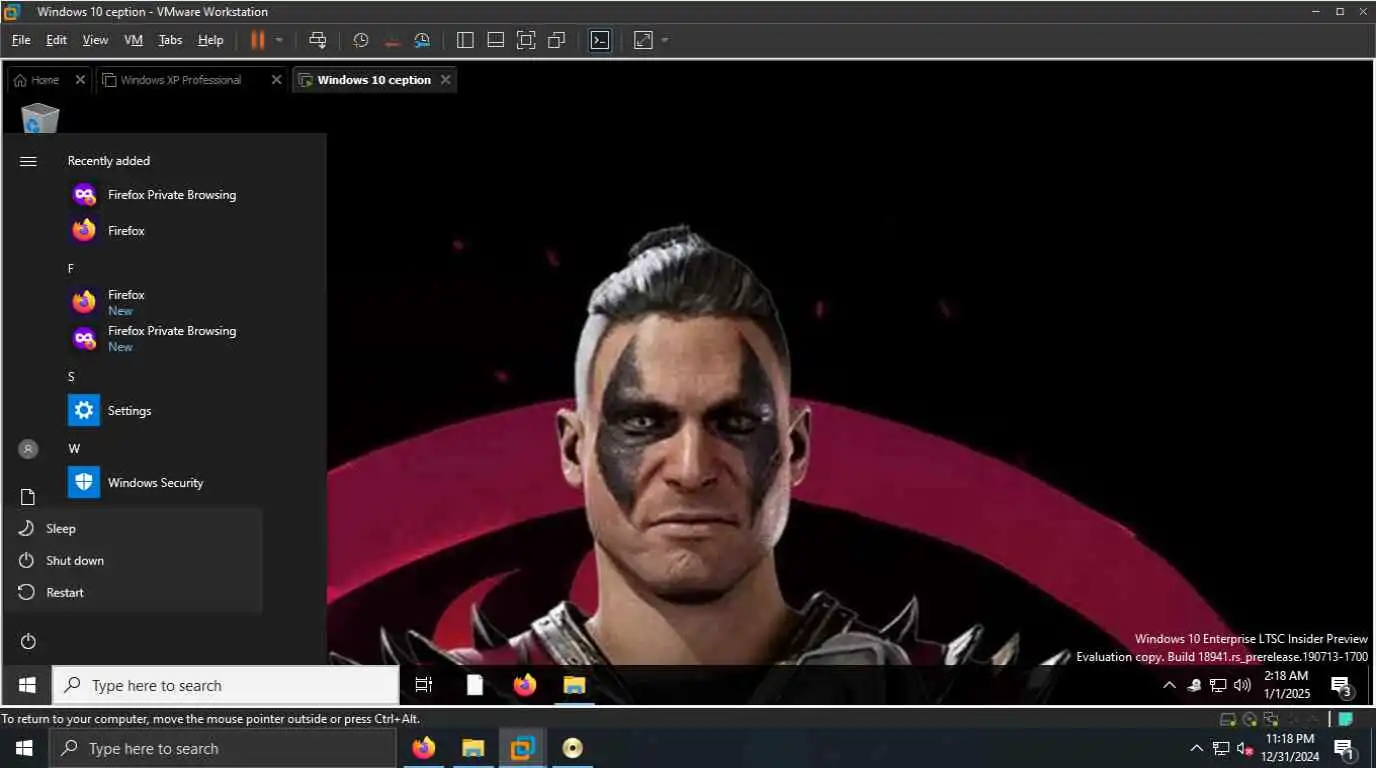Revert the VM to its previous snapshot
This screenshot has height=768, width=1376.
click(392, 40)
